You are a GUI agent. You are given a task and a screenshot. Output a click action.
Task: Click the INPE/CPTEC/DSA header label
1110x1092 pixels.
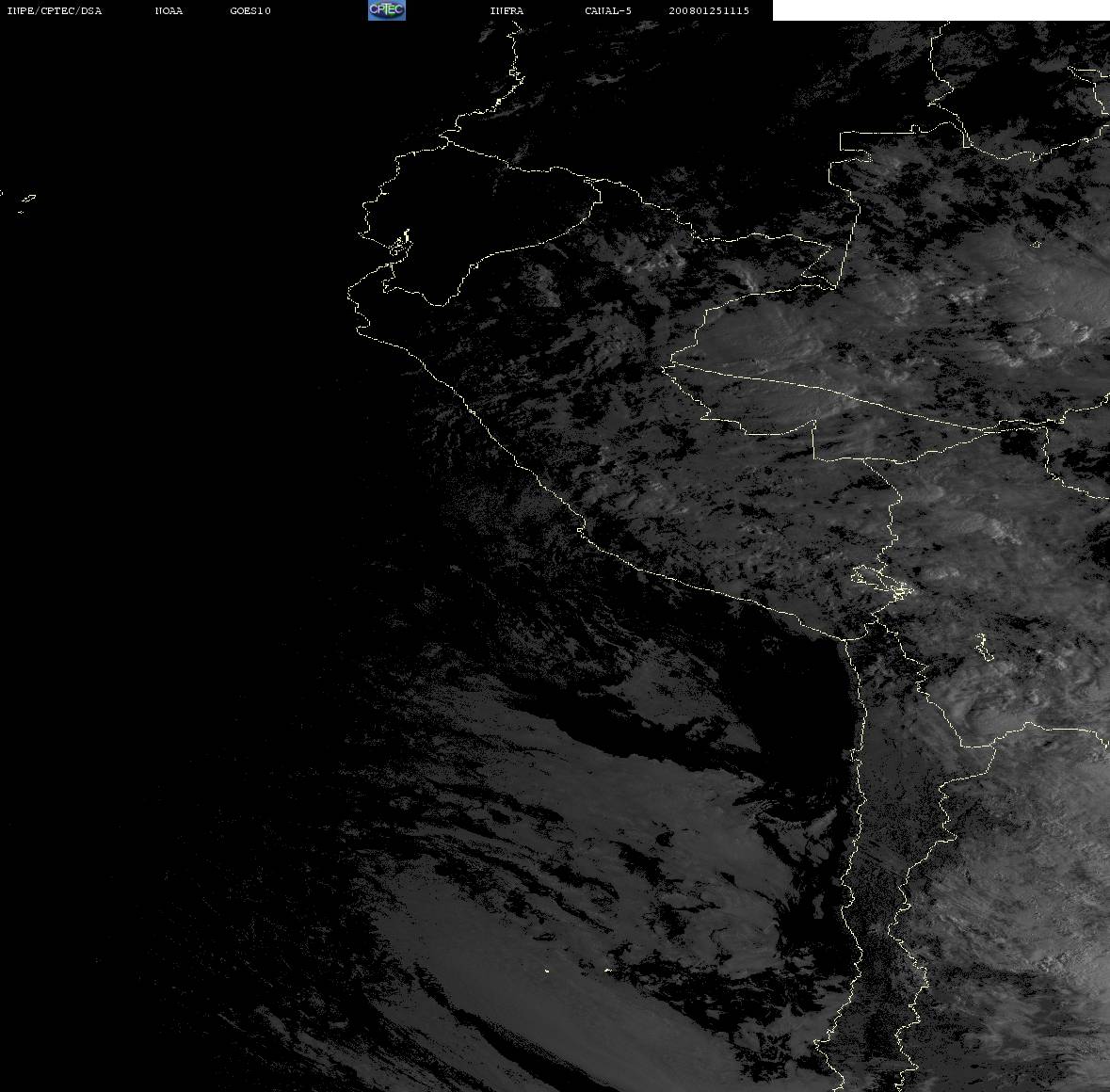coord(54,10)
